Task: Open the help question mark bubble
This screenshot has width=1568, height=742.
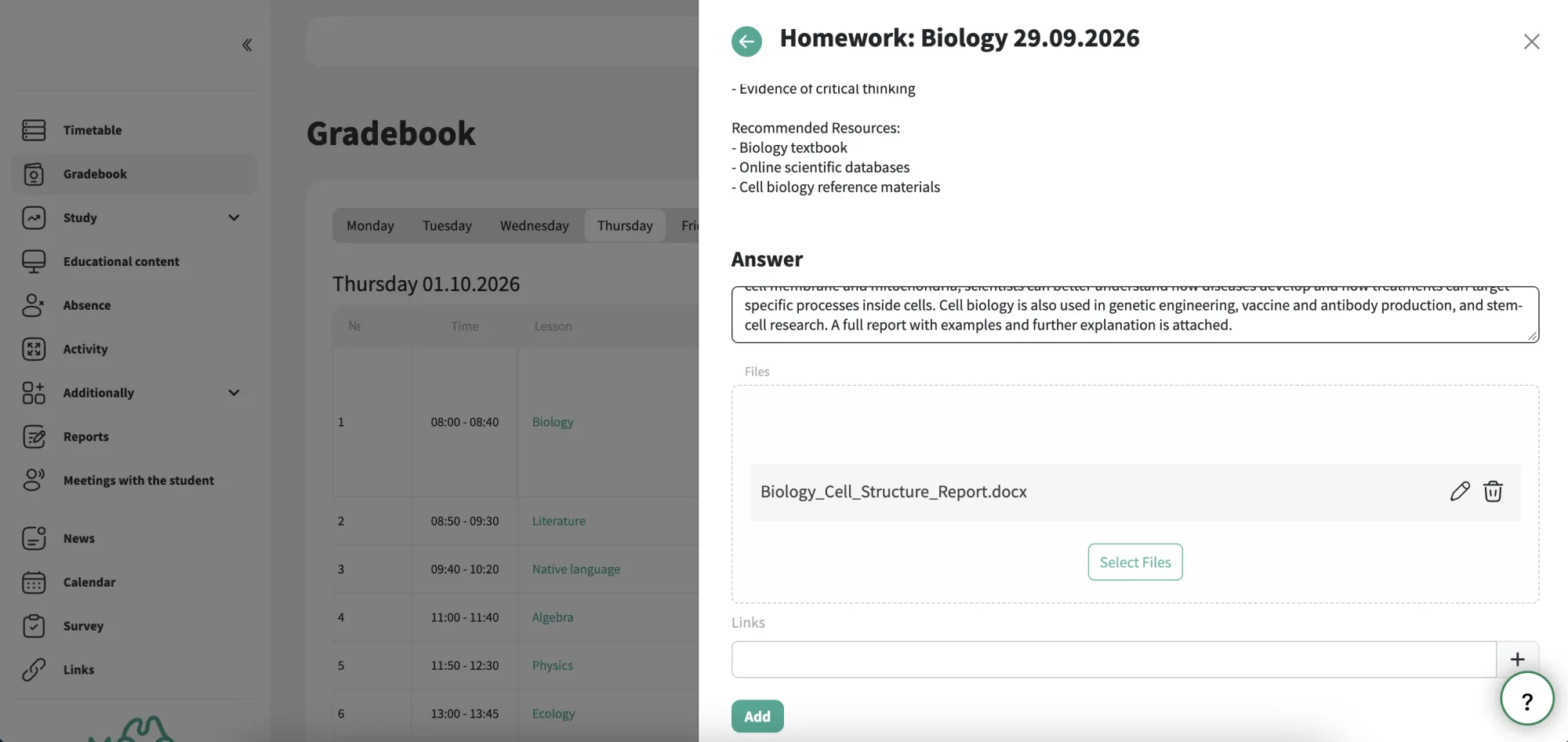Action: click(1526, 700)
